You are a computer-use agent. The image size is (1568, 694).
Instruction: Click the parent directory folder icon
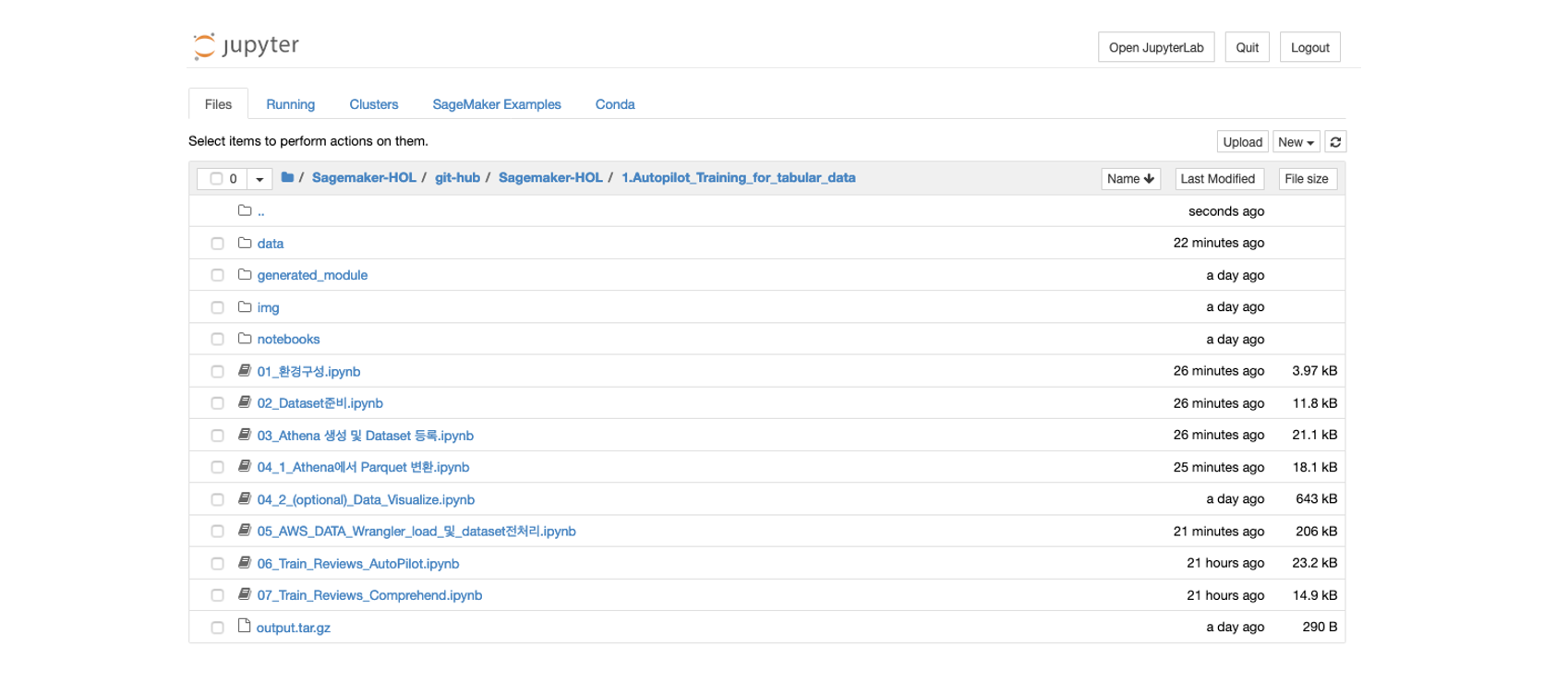click(x=245, y=210)
